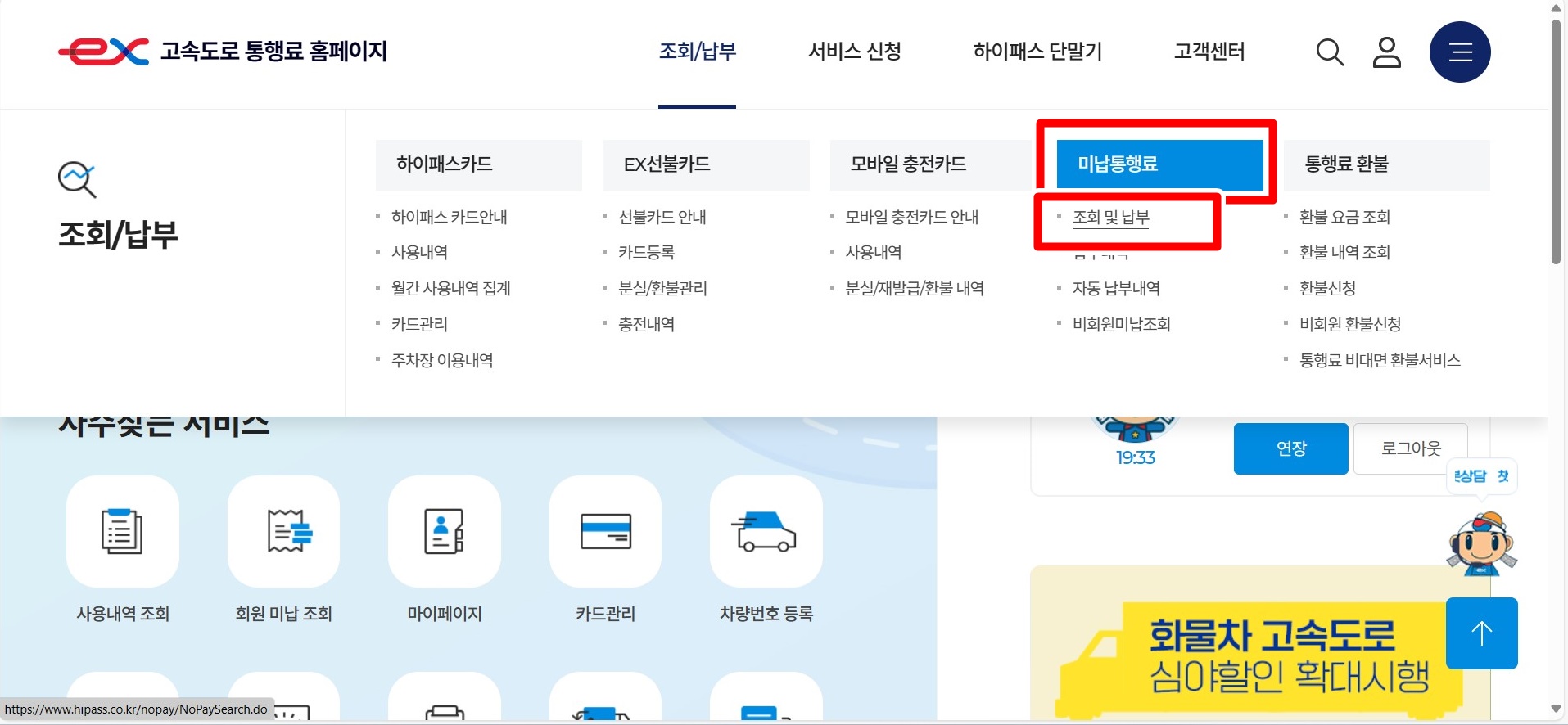The width and height of the screenshot is (1568, 725).
Task: Open 사용내역 under 모바일 충전카드
Action: [x=874, y=253]
